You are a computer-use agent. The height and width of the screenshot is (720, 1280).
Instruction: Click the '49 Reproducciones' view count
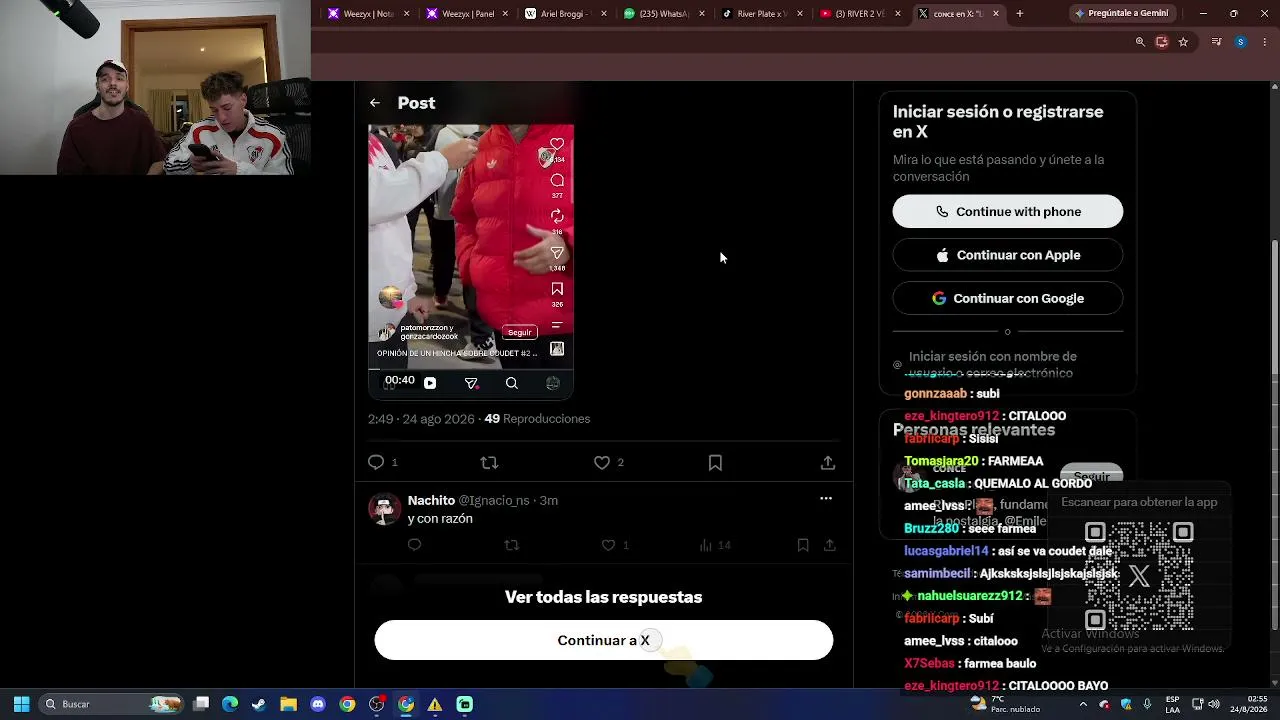(537, 419)
